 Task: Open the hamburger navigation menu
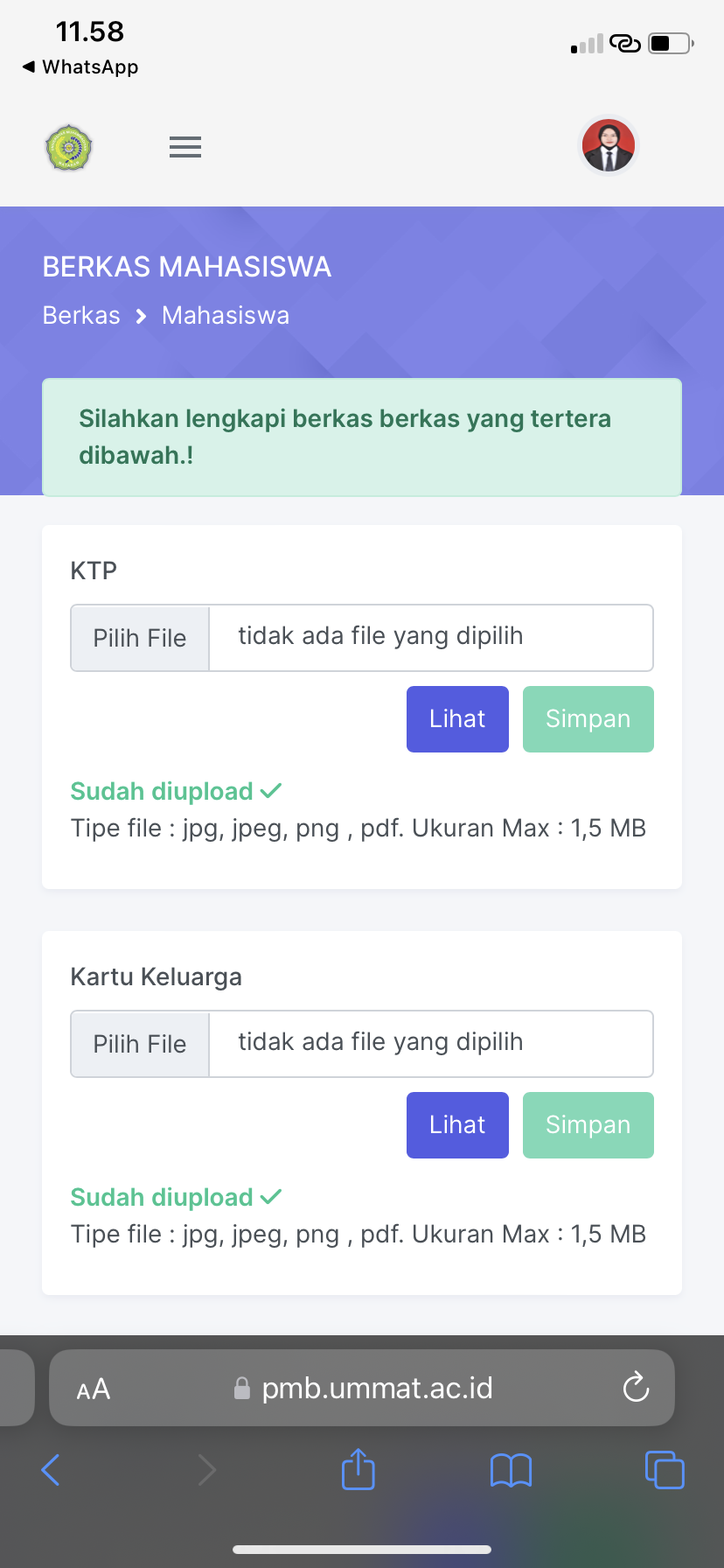[x=185, y=147]
